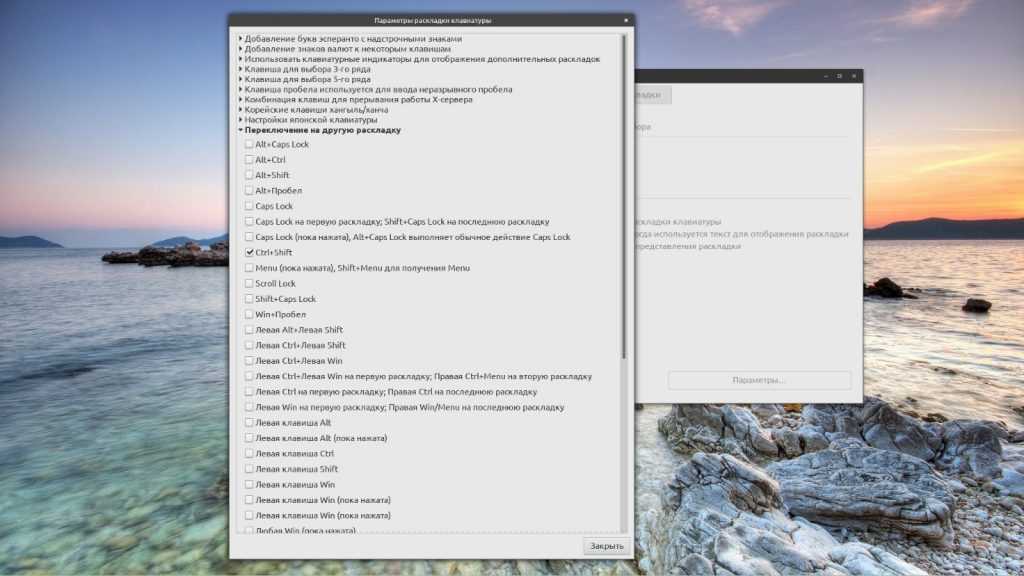Maximize the background settings window
The image size is (1024, 576).
tap(839, 76)
